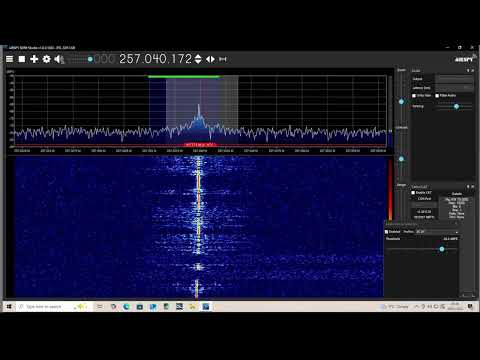Viewport: 480px width, 360px height.
Task: Move the audio panel horizontal slider
Action: pyautogui.click(x=456, y=106)
